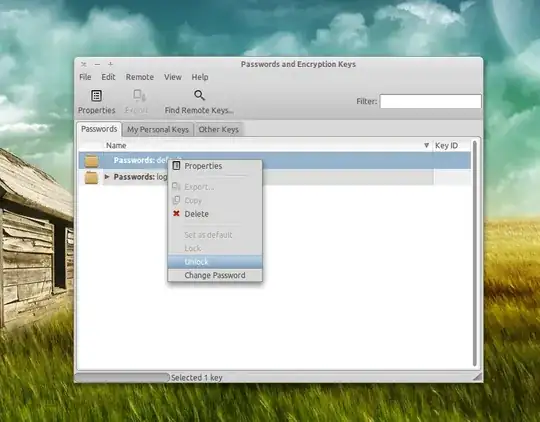Screen dimensions: 540x422
Task: Close the Passwords and Encryption Keys window
Action: tap(84, 64)
